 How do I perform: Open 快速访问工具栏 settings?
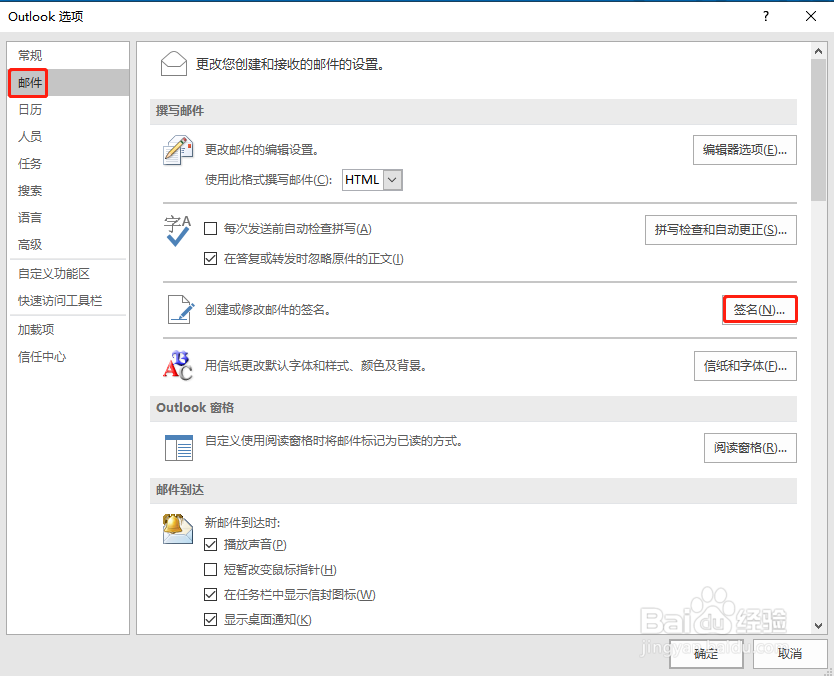[68, 301]
